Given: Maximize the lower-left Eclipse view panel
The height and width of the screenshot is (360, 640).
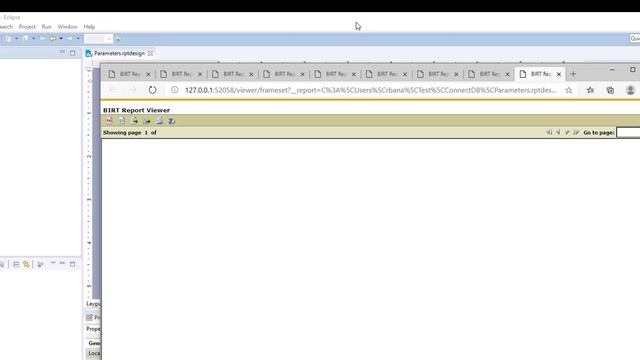Looking at the screenshot, I should click(x=72, y=264).
